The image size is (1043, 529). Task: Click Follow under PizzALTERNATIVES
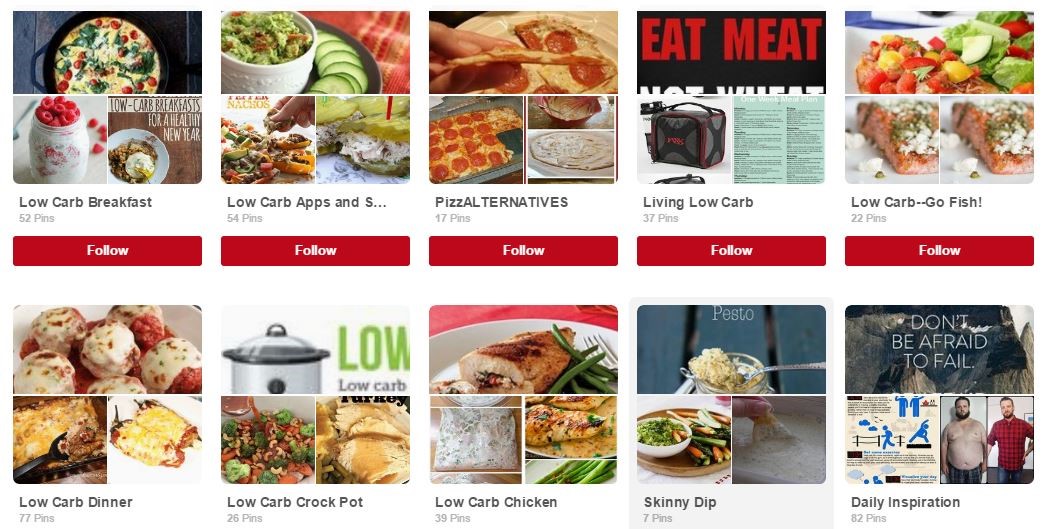point(523,251)
